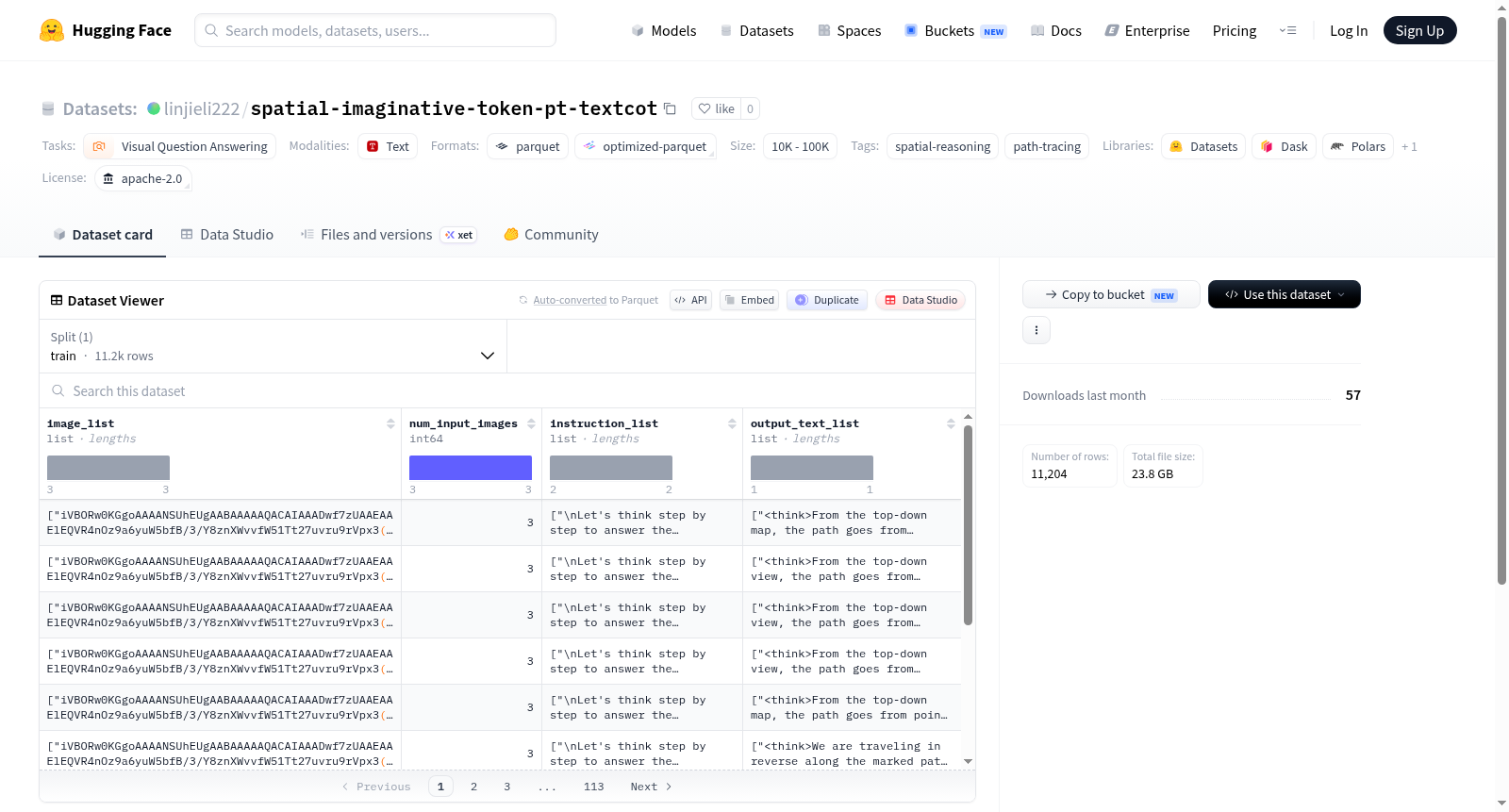Open the Datasets navigation item
Viewport: 1509px width, 812px height.
point(756,30)
